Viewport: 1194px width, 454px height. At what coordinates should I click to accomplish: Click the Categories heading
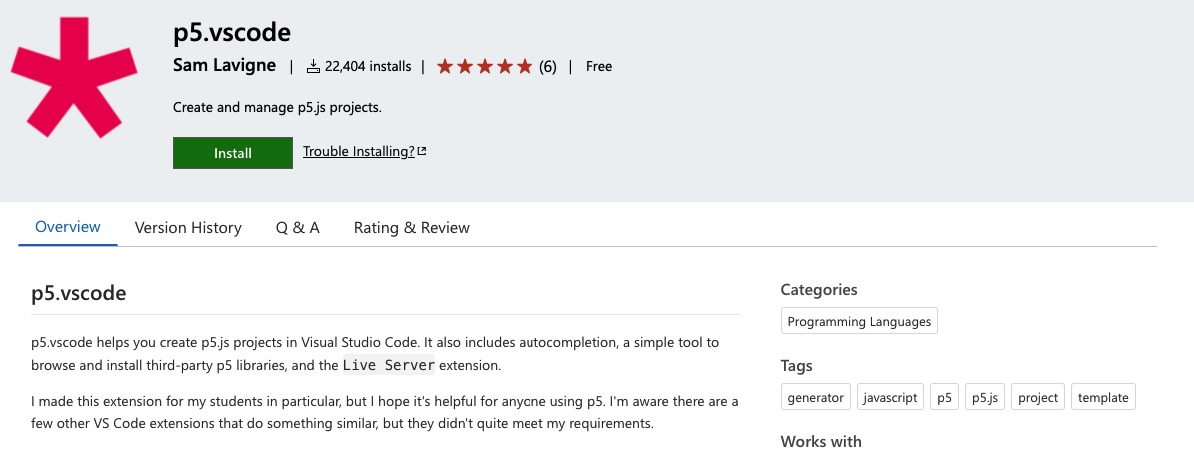coord(819,289)
